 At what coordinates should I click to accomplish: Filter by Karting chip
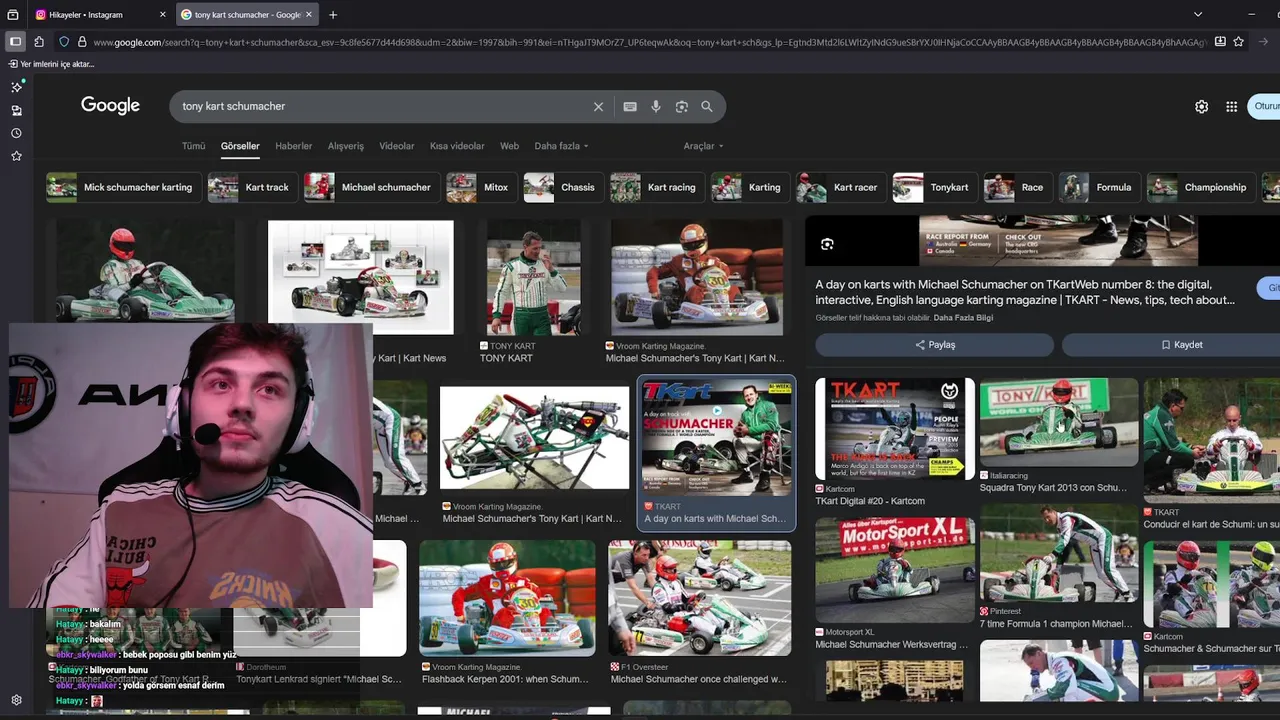point(750,187)
